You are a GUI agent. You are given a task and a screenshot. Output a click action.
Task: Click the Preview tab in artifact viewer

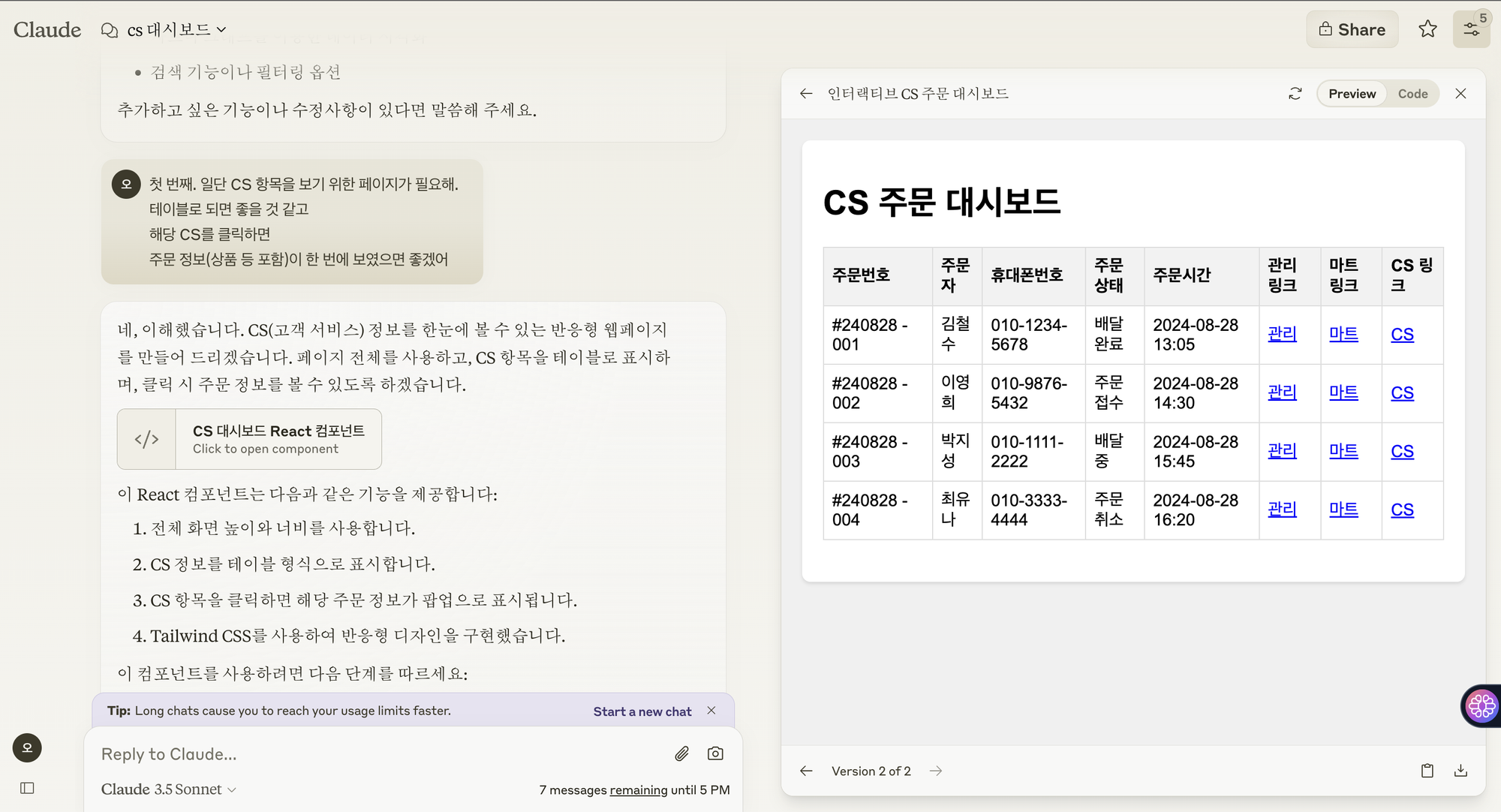(x=1352, y=93)
